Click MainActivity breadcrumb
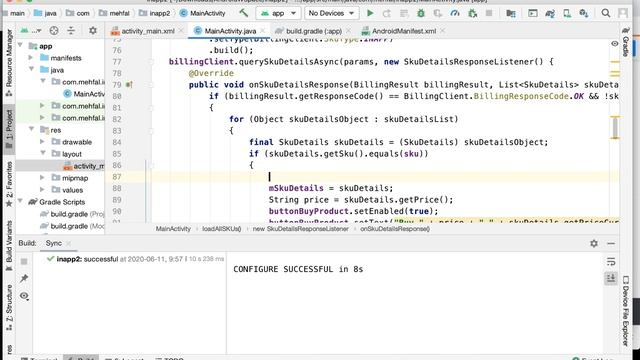 tap(173, 229)
